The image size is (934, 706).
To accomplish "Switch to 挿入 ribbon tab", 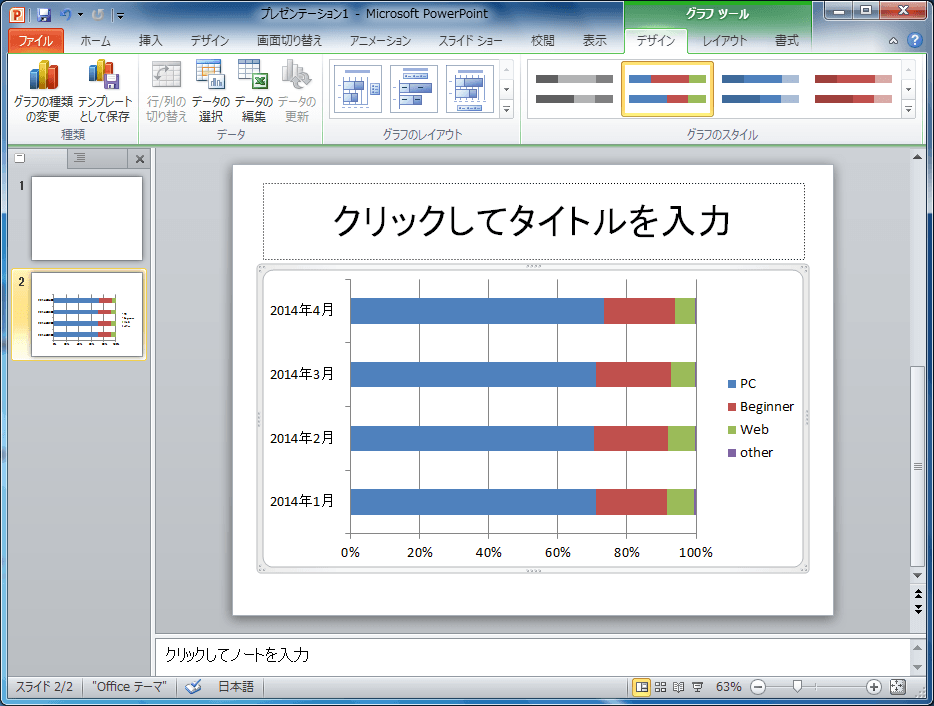I will coord(150,41).
